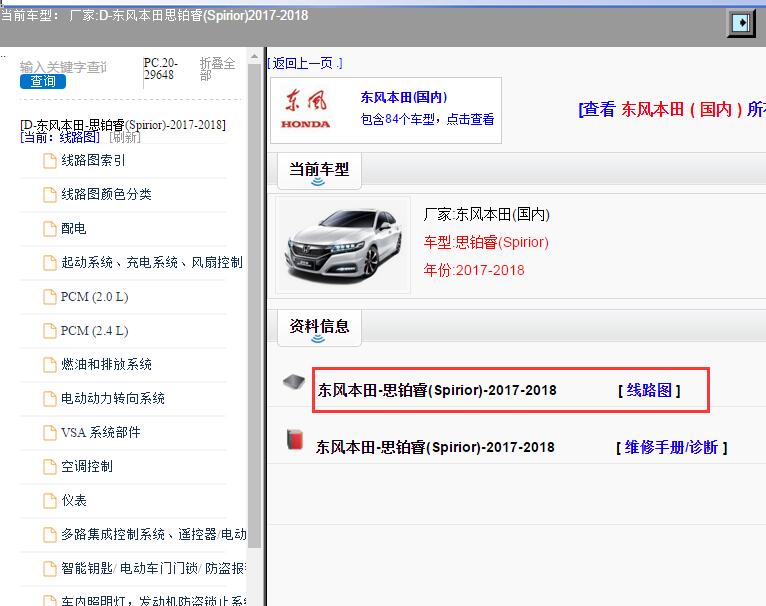Click the document icon beside 配电
This screenshot has width=766, height=606.
(49, 229)
